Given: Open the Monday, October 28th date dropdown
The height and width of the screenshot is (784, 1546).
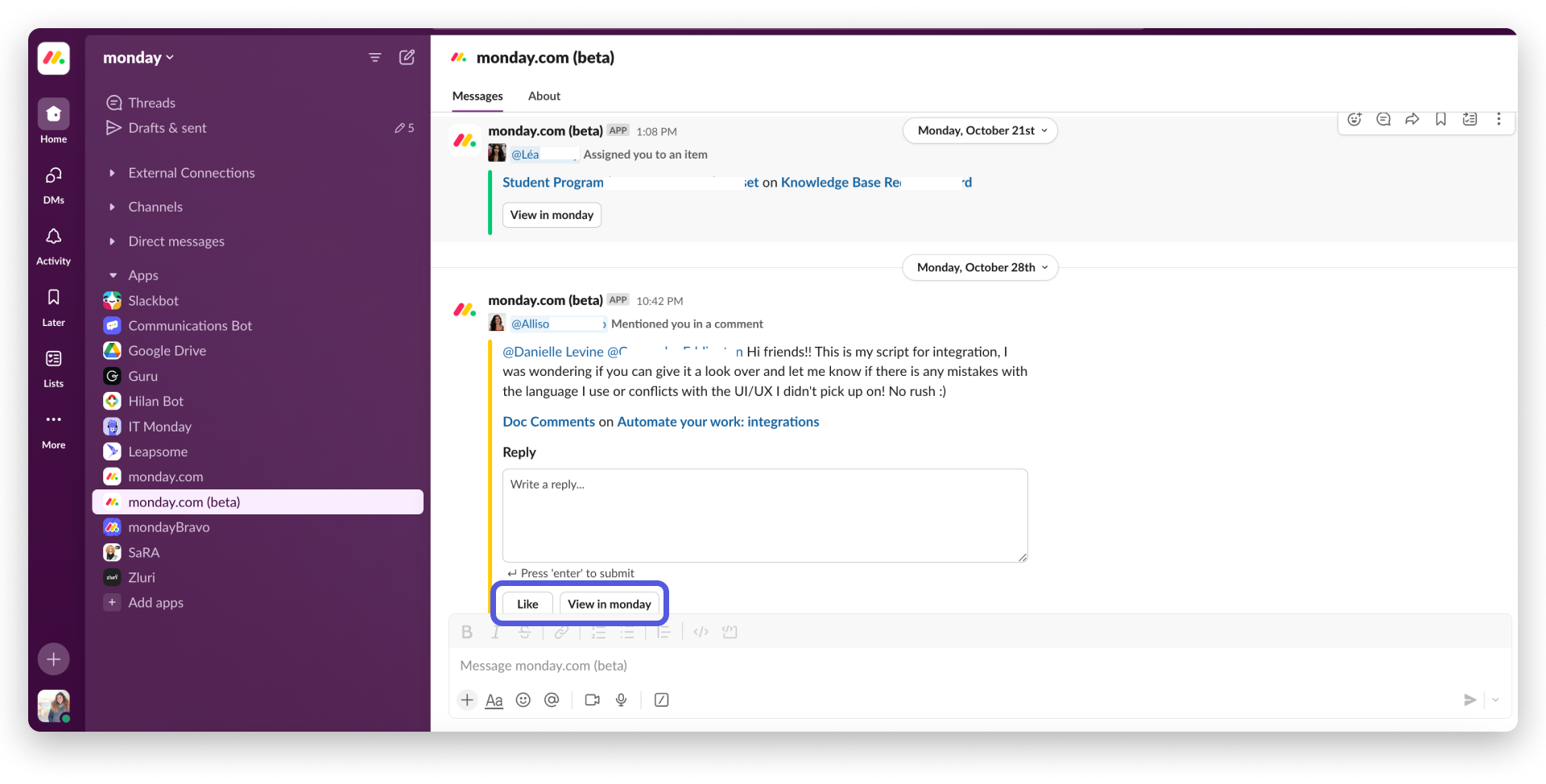Looking at the screenshot, I should point(981,267).
